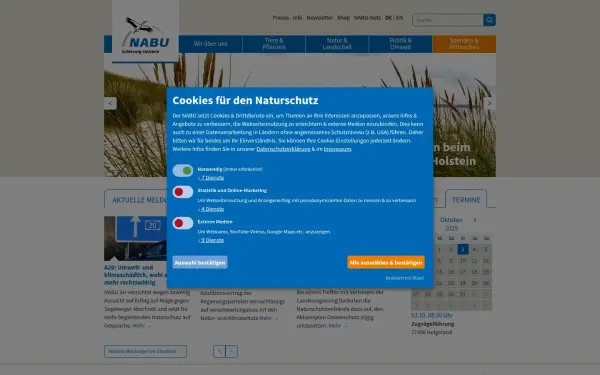
Task: Enable Externe Medien cookies switch
Action: [x=183, y=223]
